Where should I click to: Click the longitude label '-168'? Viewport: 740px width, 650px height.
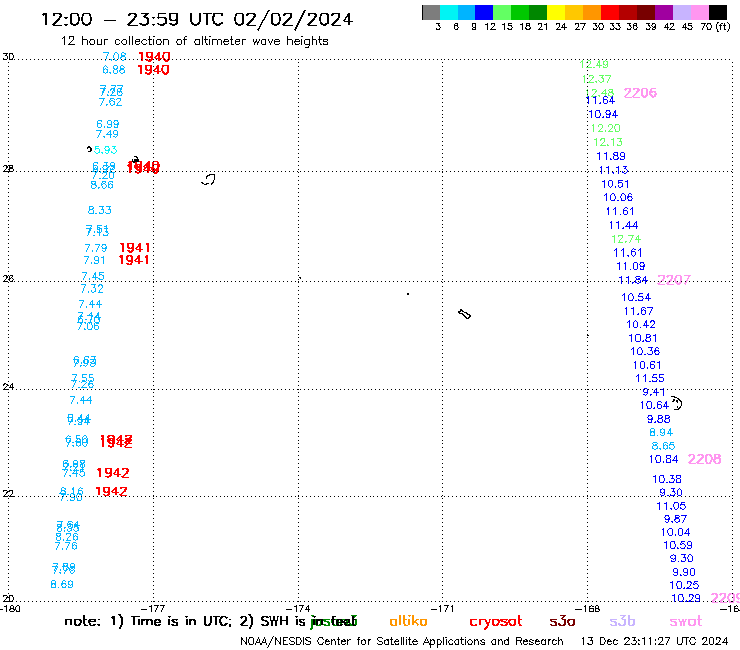tap(588, 609)
